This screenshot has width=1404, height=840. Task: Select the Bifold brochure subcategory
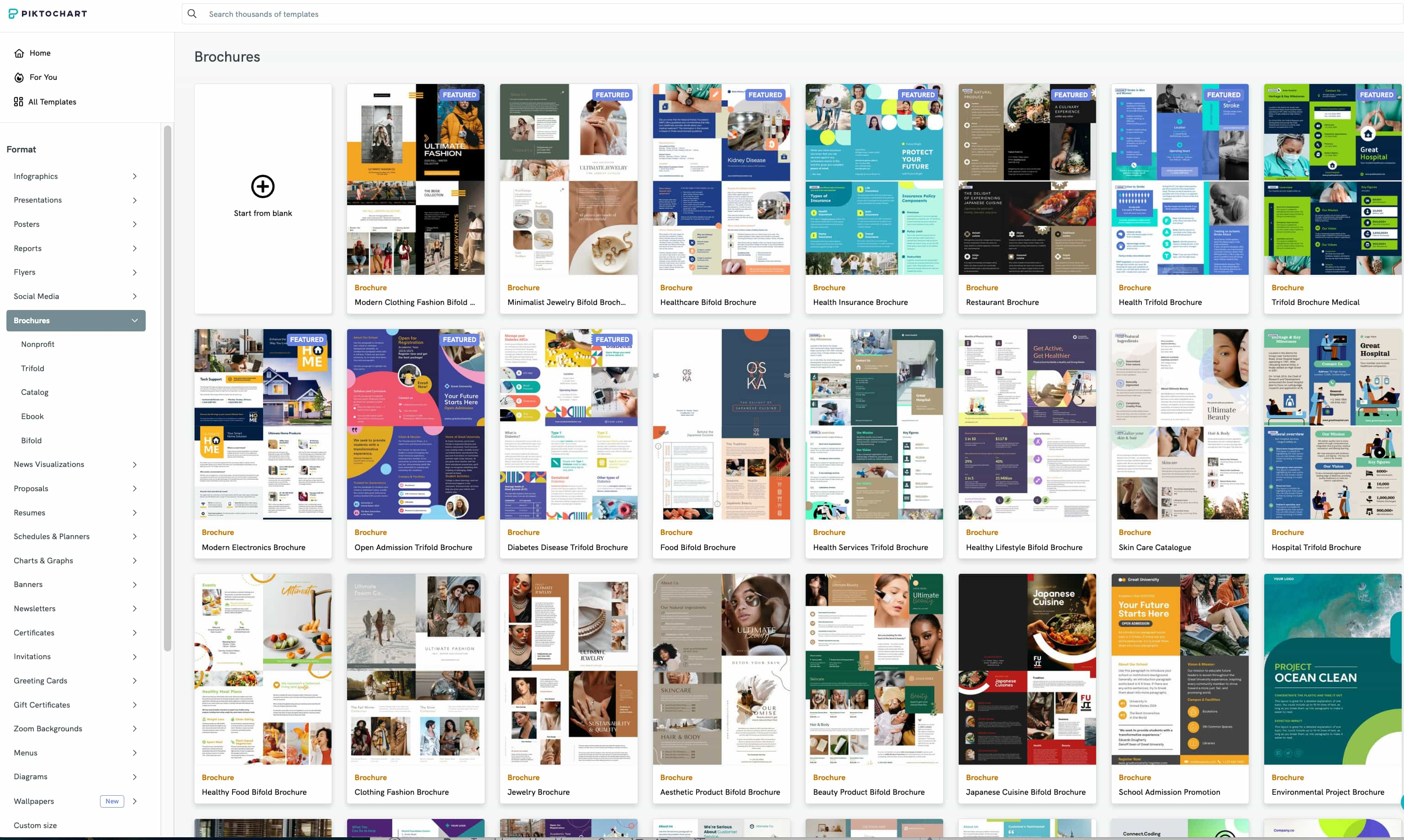31,441
